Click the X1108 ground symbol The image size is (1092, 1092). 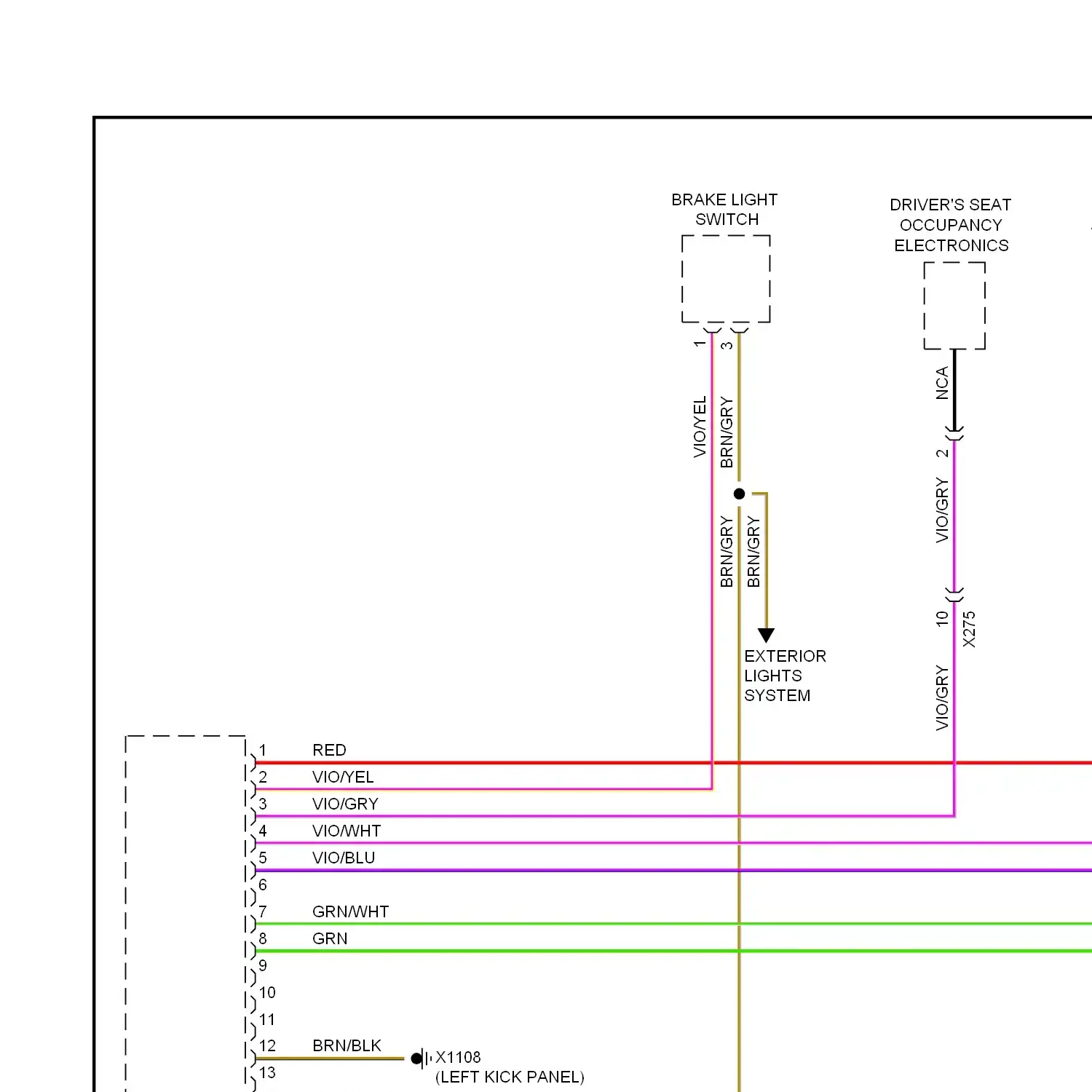tap(422, 1058)
